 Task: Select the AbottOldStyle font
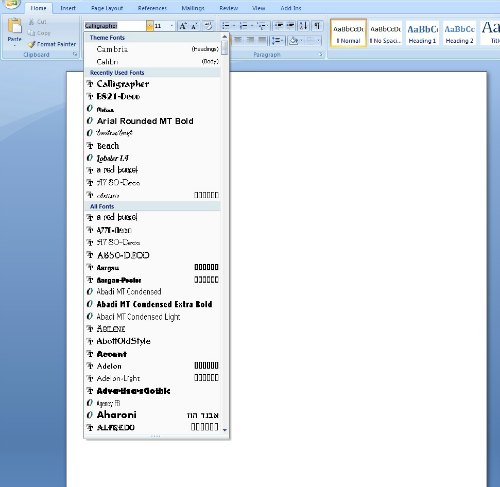point(153,341)
